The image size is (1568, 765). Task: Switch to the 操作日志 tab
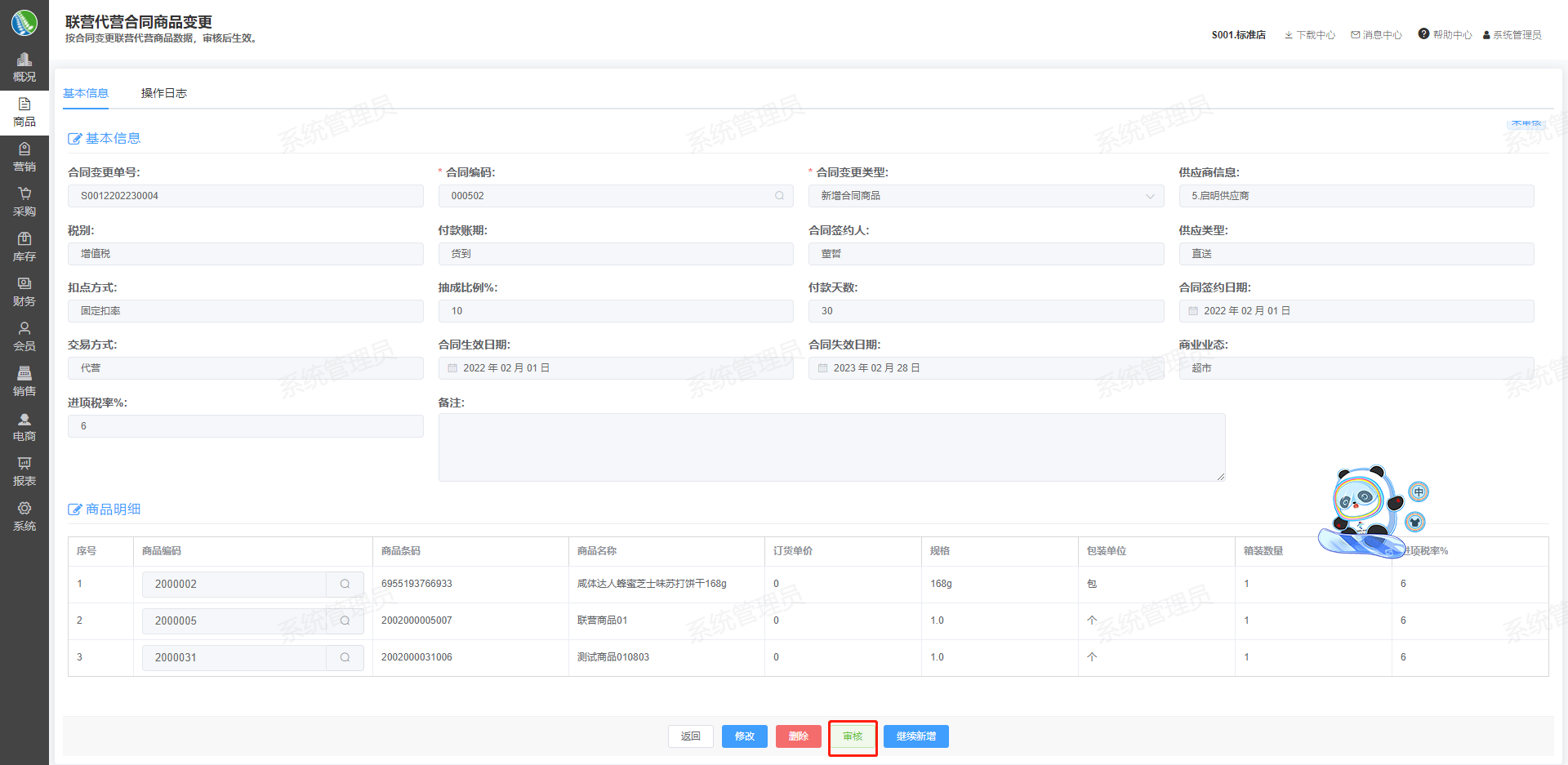tap(163, 93)
